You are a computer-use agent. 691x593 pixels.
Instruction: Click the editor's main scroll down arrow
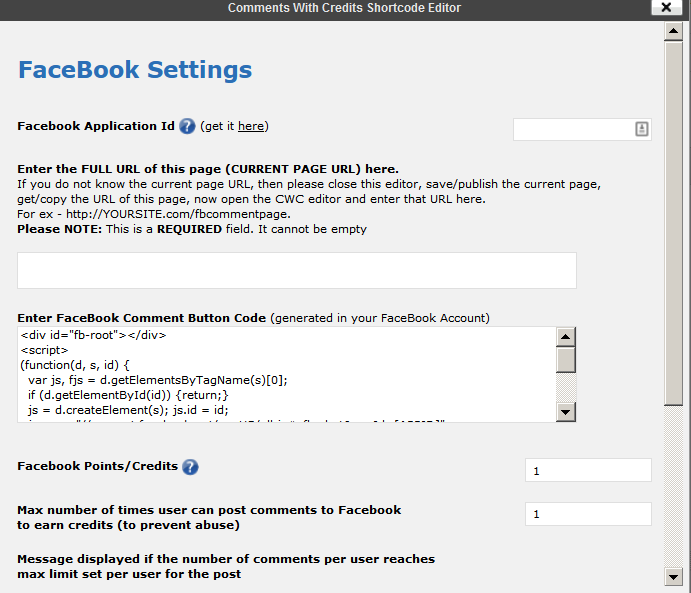[673, 575]
